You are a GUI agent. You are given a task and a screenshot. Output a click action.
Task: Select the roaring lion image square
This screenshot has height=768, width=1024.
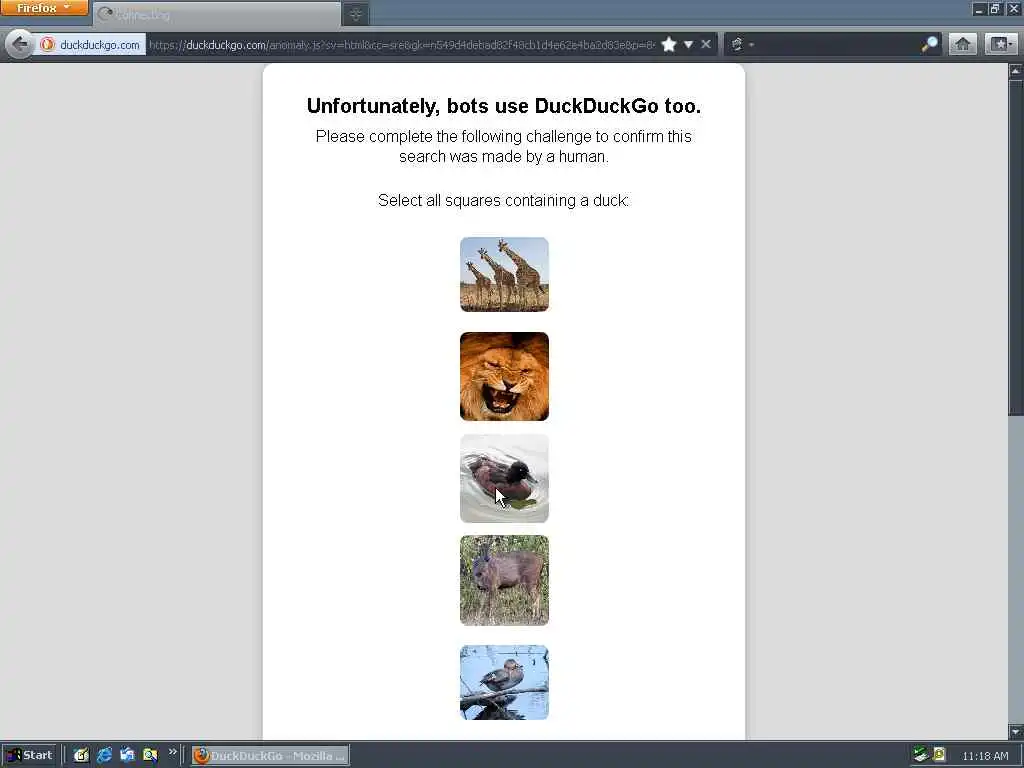504,376
